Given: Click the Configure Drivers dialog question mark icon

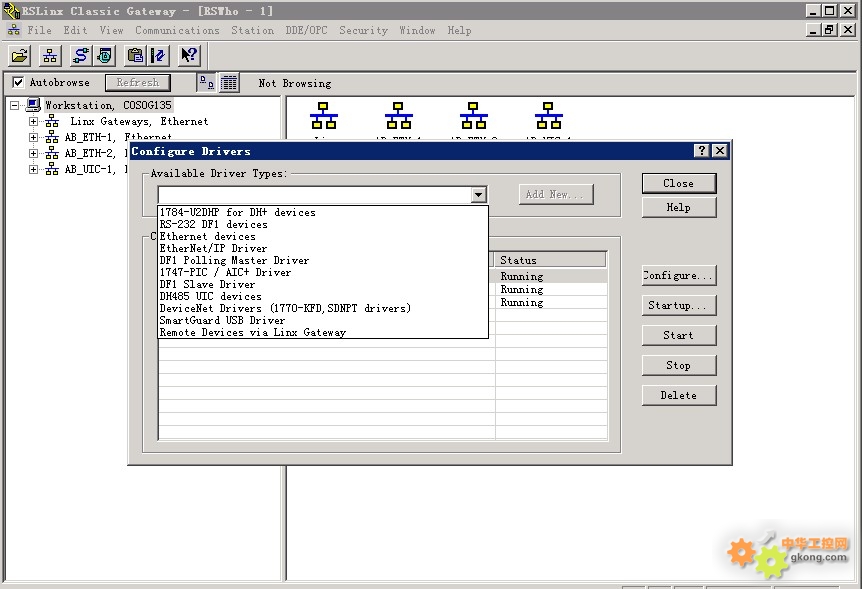Looking at the screenshot, I should 701,151.
